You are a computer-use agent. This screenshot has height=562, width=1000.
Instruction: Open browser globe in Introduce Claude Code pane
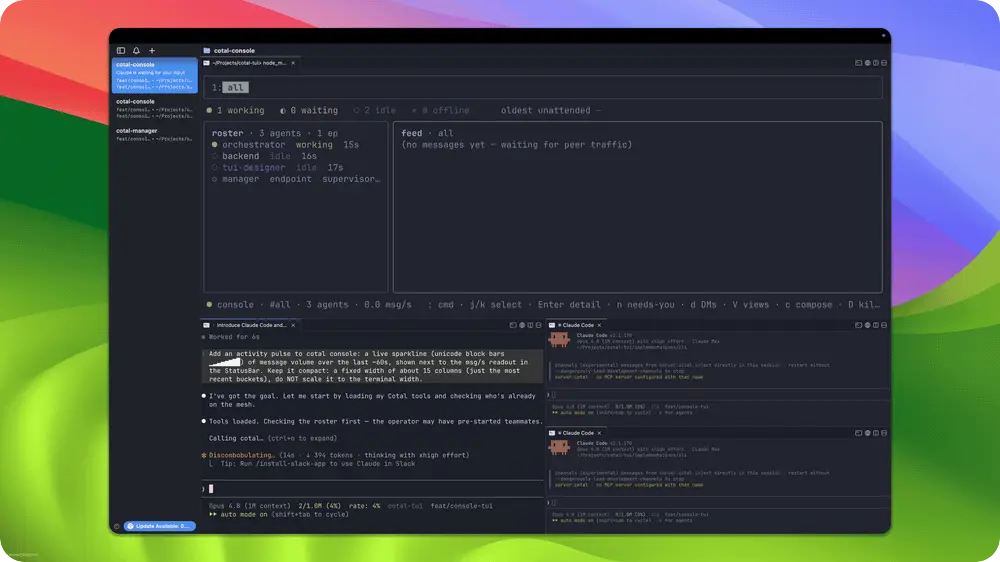(x=522, y=325)
